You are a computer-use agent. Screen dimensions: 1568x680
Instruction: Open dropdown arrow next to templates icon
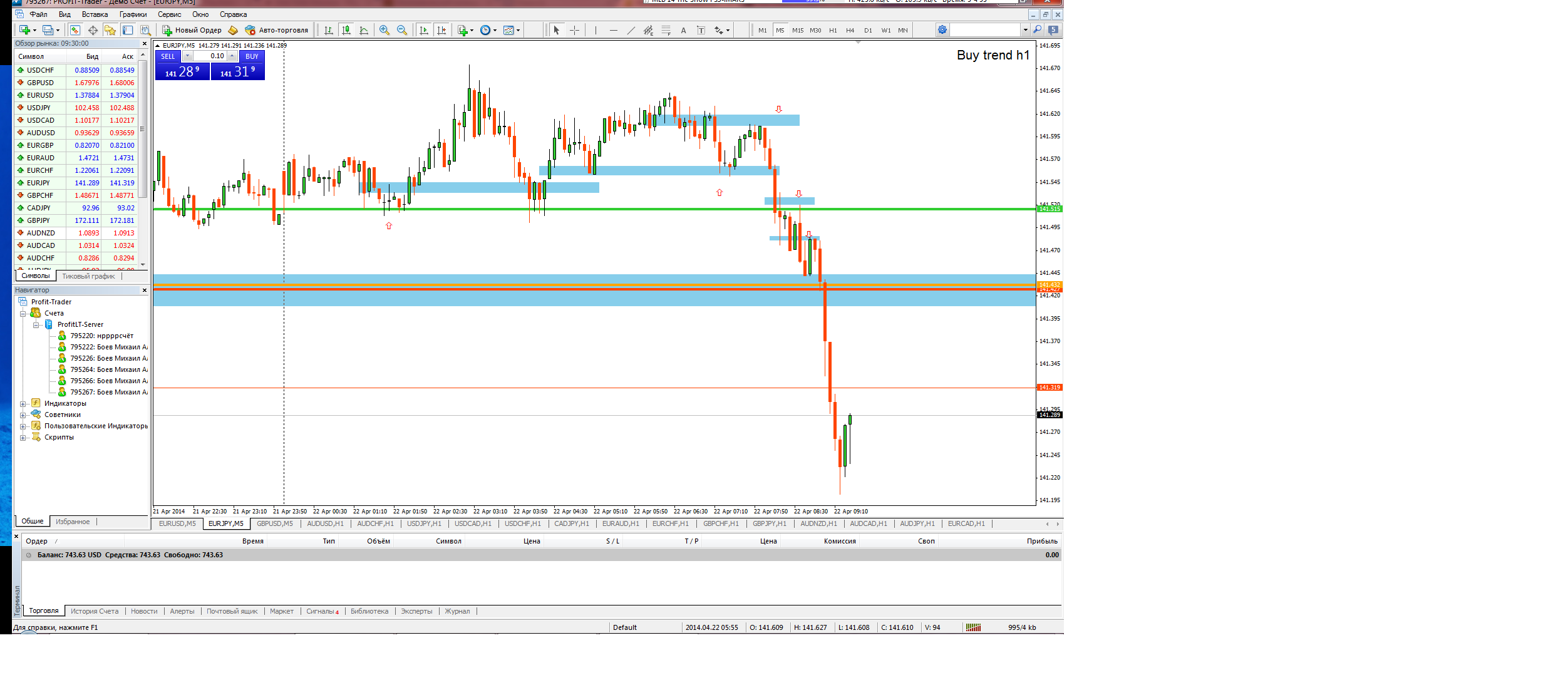click(518, 30)
